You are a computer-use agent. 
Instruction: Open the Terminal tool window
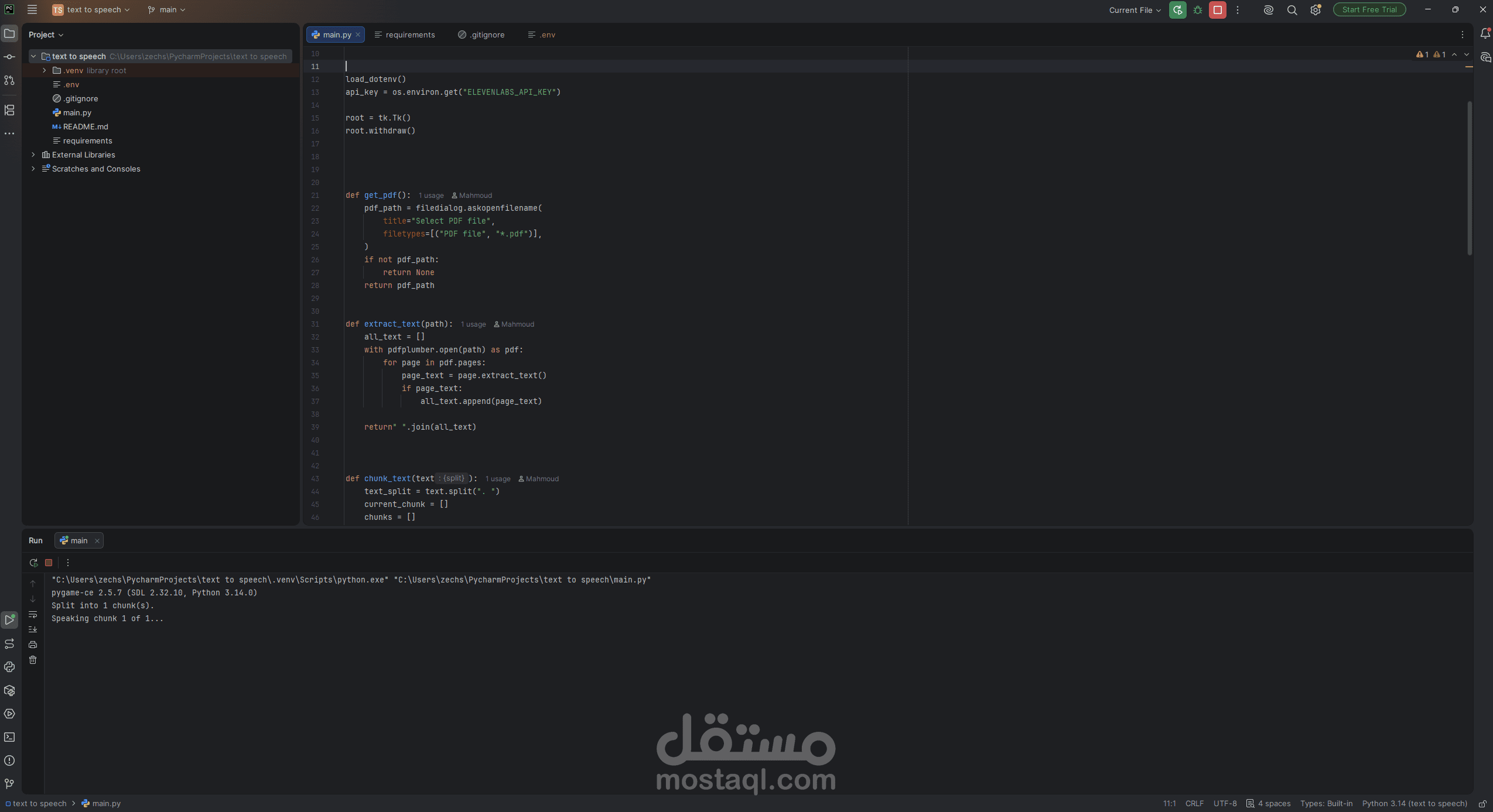coord(9,737)
